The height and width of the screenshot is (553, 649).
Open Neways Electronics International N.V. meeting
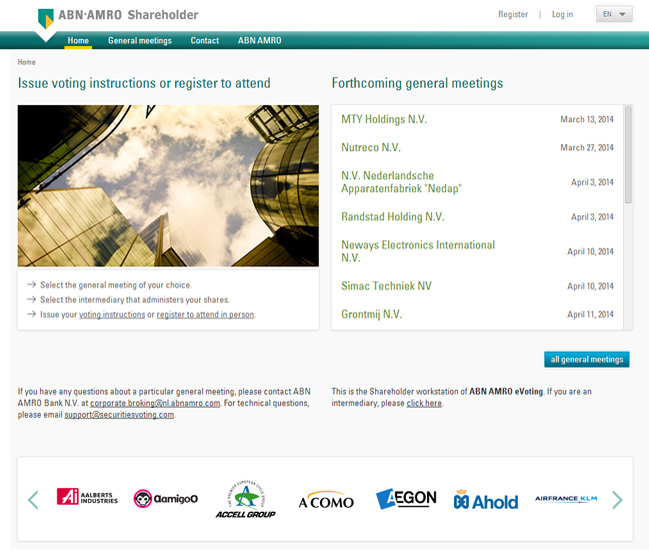click(x=418, y=251)
